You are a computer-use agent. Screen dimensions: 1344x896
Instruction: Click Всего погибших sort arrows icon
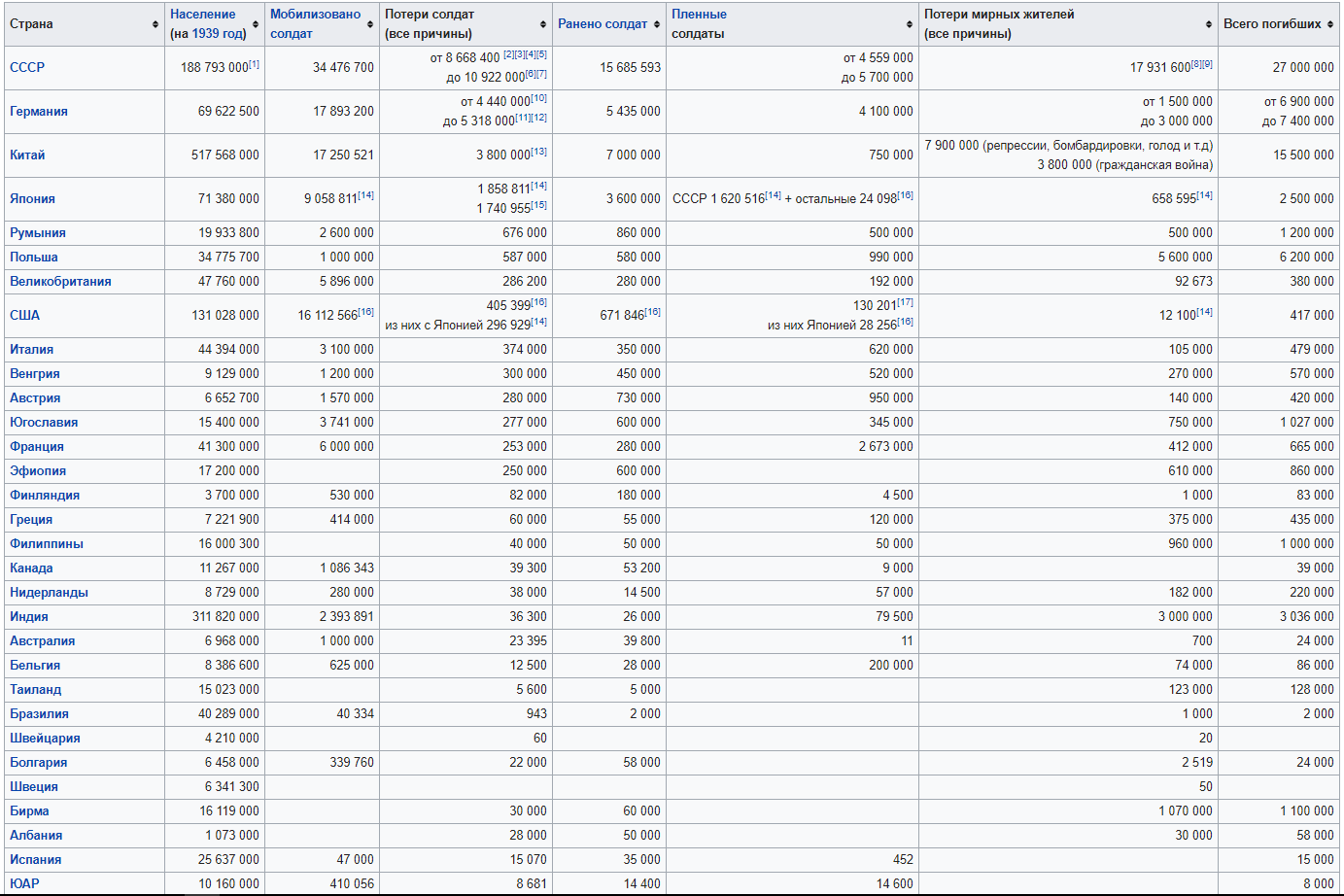pos(1330,24)
